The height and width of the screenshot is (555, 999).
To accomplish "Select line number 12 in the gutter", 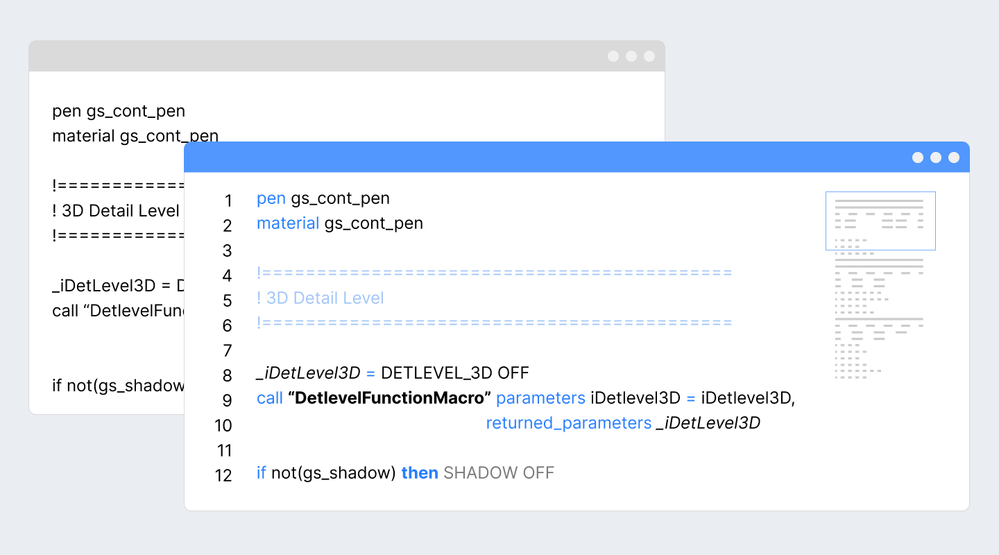I will (x=224, y=475).
